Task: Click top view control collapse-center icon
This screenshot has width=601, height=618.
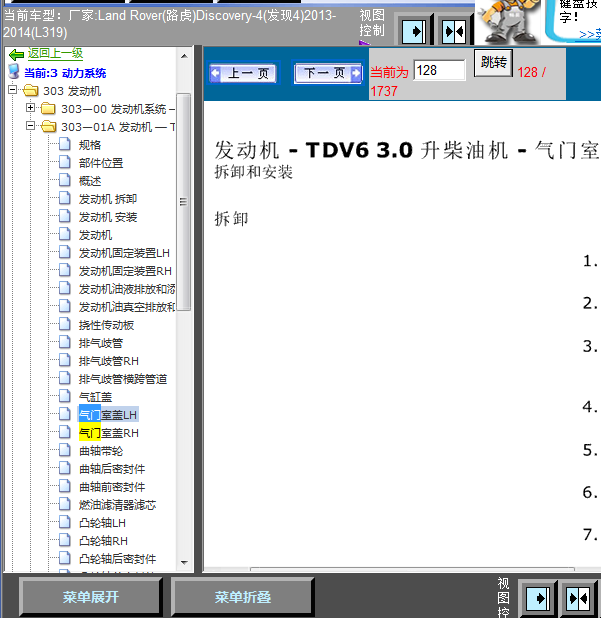Action: [x=454, y=31]
